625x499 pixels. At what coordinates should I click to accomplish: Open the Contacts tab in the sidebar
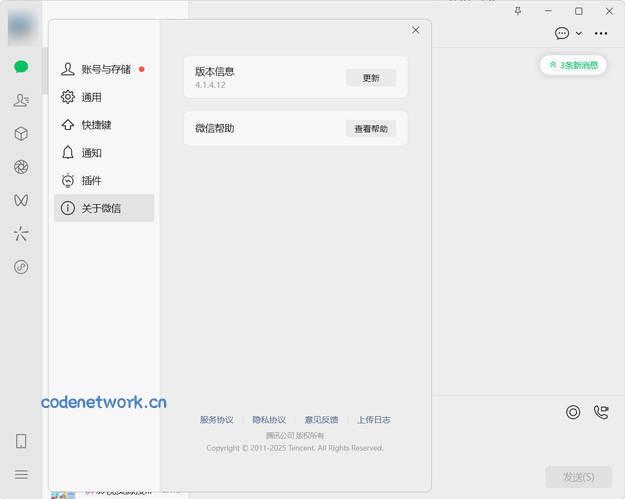point(21,100)
